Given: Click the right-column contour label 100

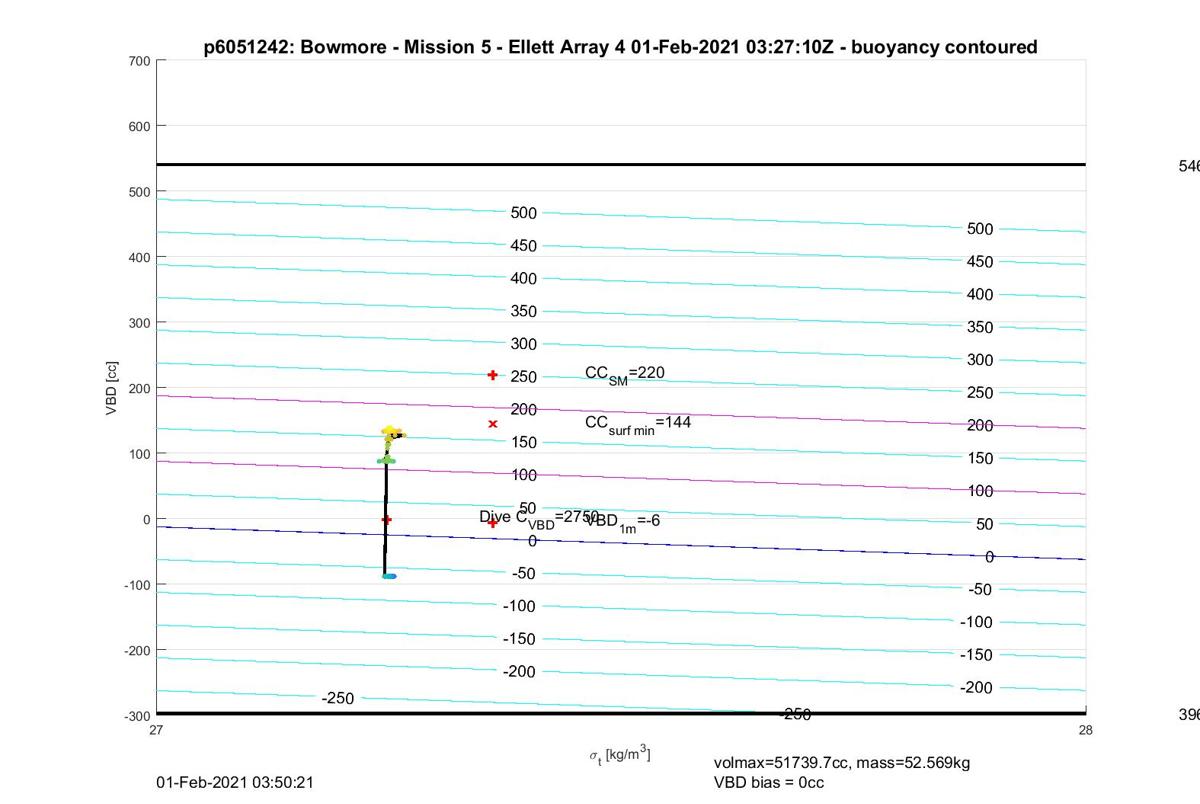Looking at the screenshot, I should click(x=980, y=491).
